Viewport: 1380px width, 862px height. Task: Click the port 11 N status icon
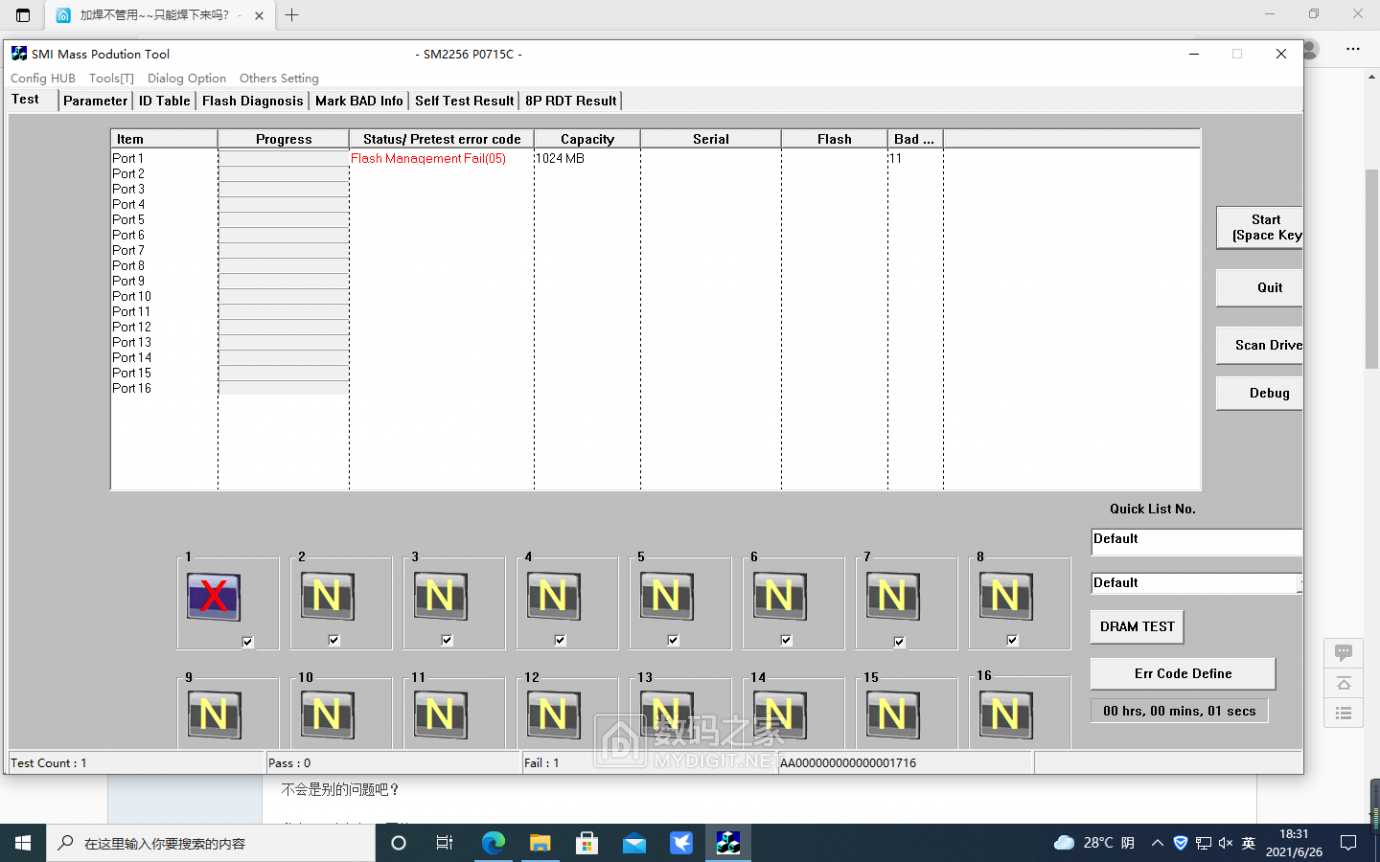pyautogui.click(x=440, y=716)
